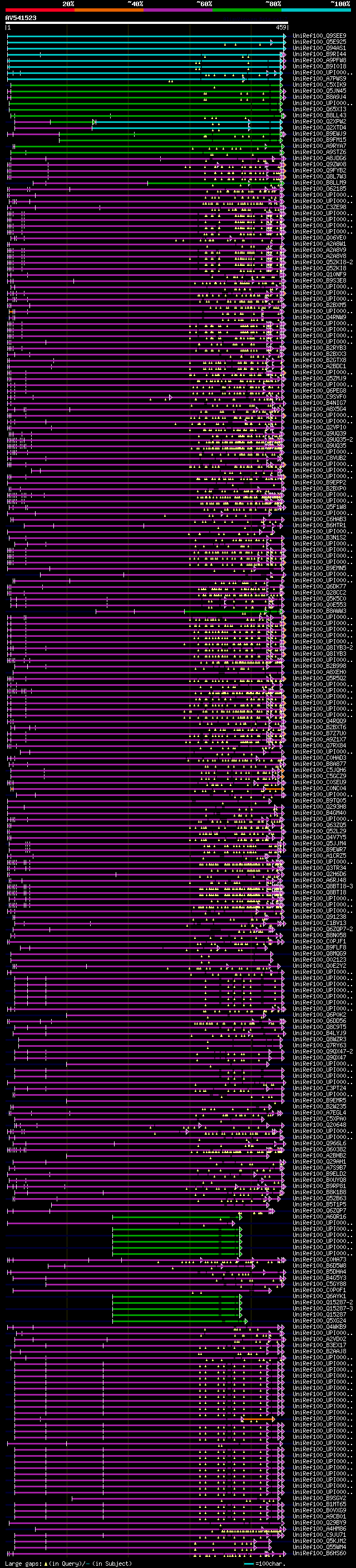Open the UniRef100_B9RI44 hit label
356x1568 pixels.
[x=319, y=54]
